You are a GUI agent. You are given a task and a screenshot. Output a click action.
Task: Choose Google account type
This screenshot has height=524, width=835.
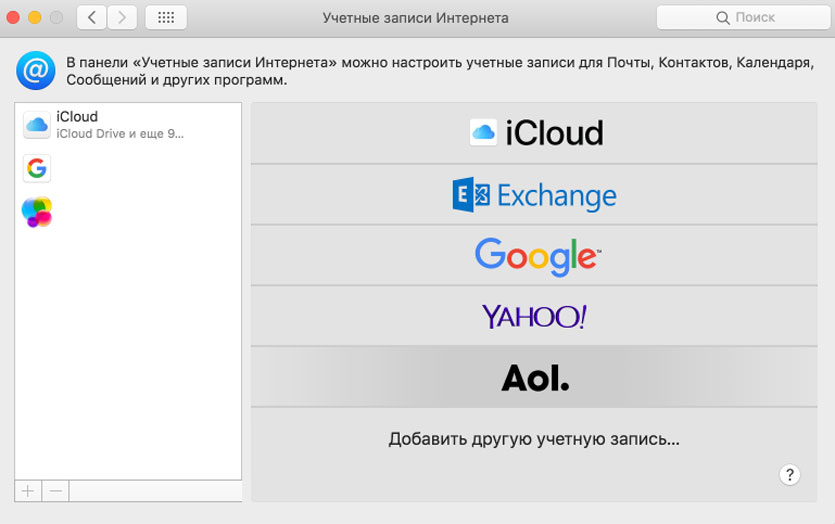536,255
